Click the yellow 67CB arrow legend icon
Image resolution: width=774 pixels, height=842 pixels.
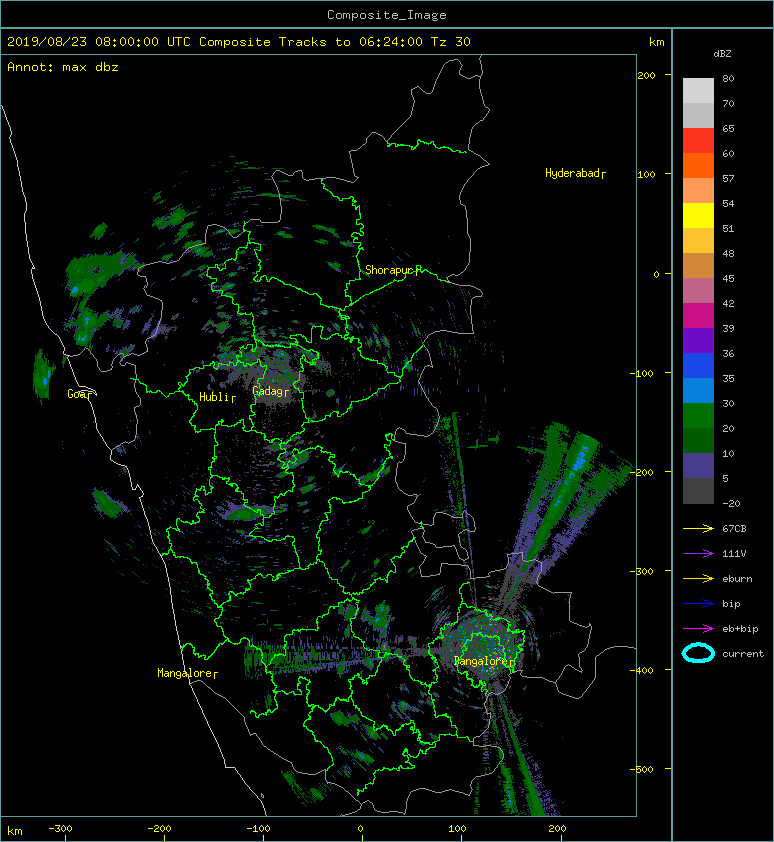[x=698, y=529]
